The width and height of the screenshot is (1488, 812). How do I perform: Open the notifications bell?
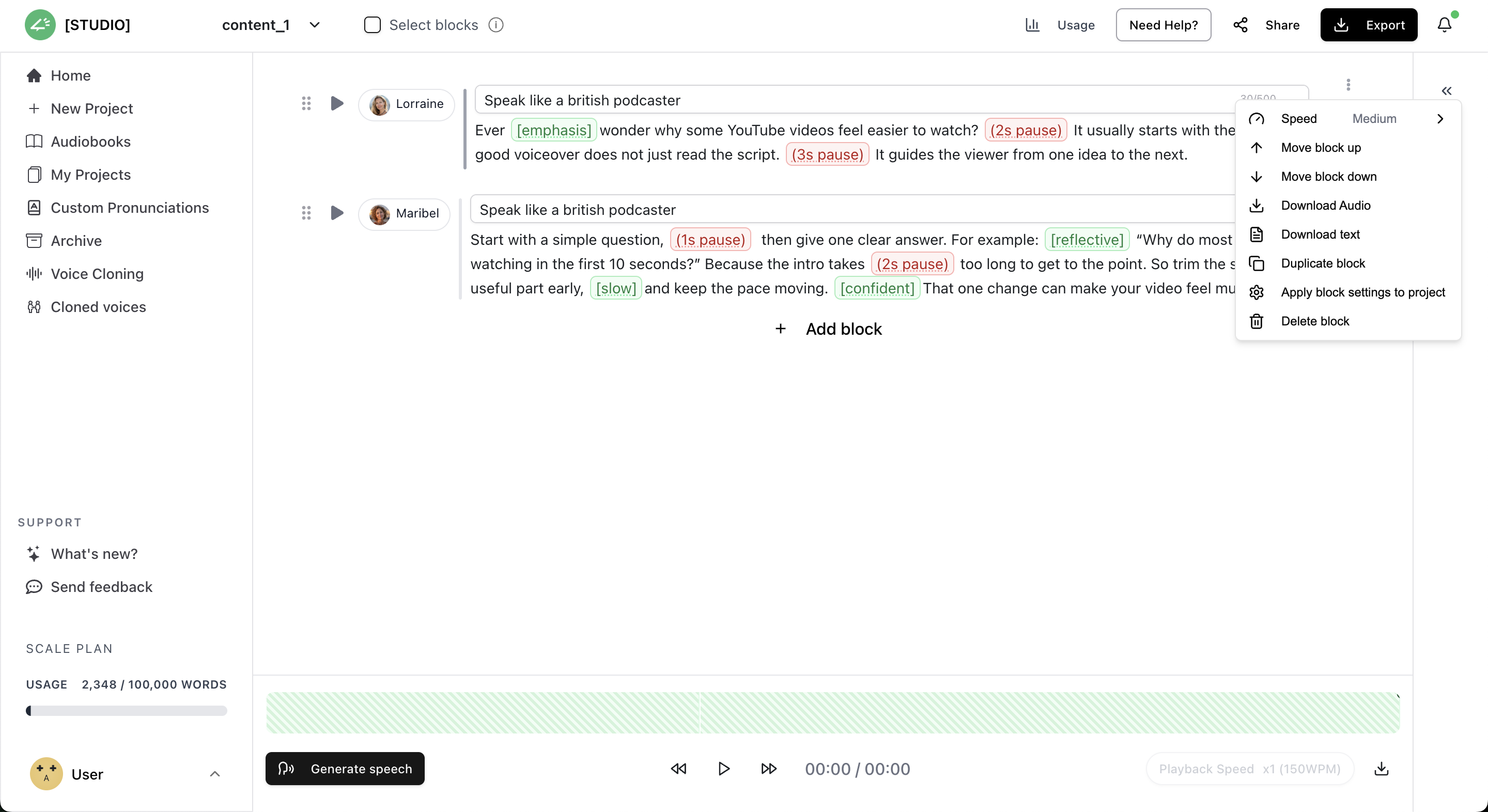1444,25
